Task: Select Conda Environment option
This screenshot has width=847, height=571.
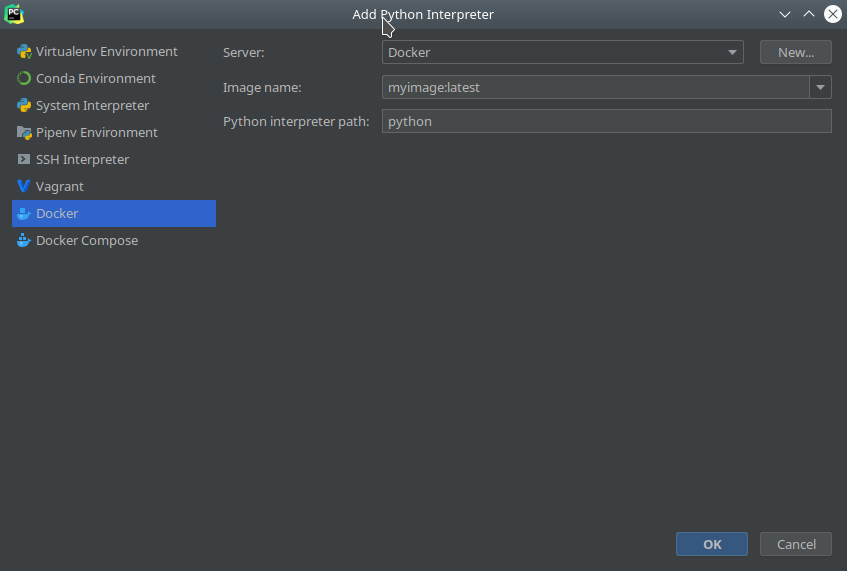Action: click(114, 78)
